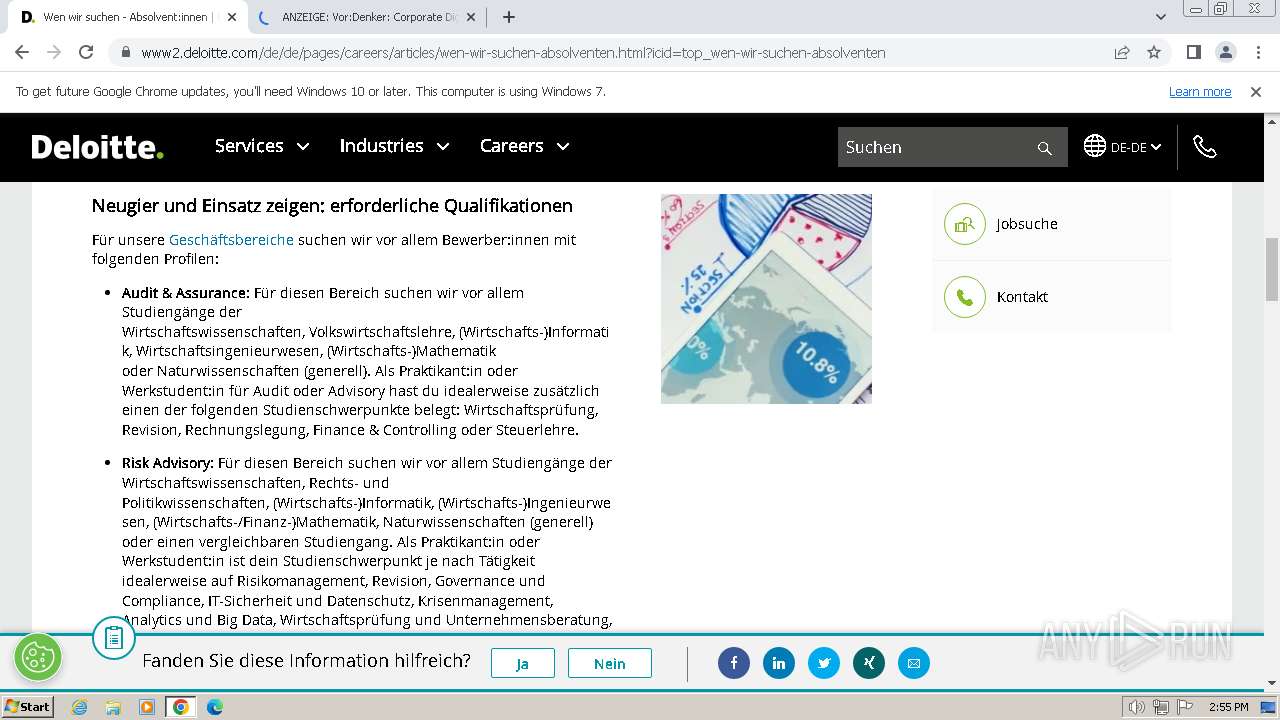
Task: Click the browser address bar URL
Action: tap(513, 53)
